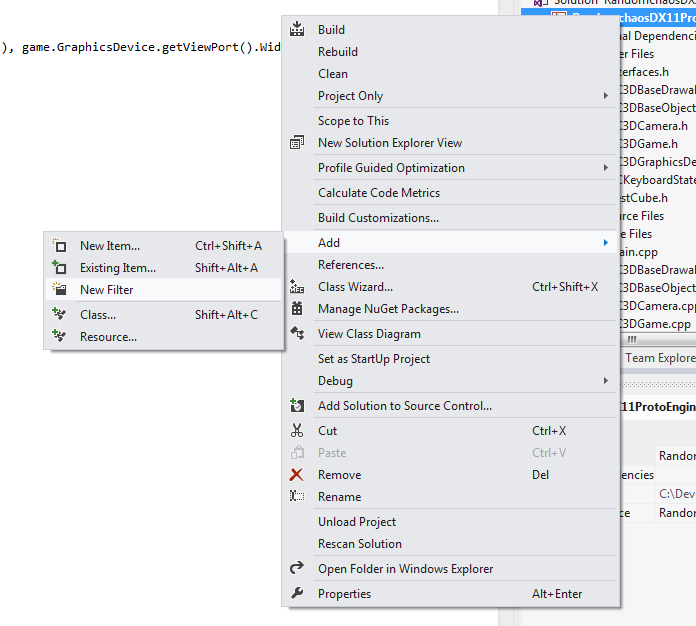Click the red X Remove icon
This screenshot has height=626, width=696.
pos(297,475)
